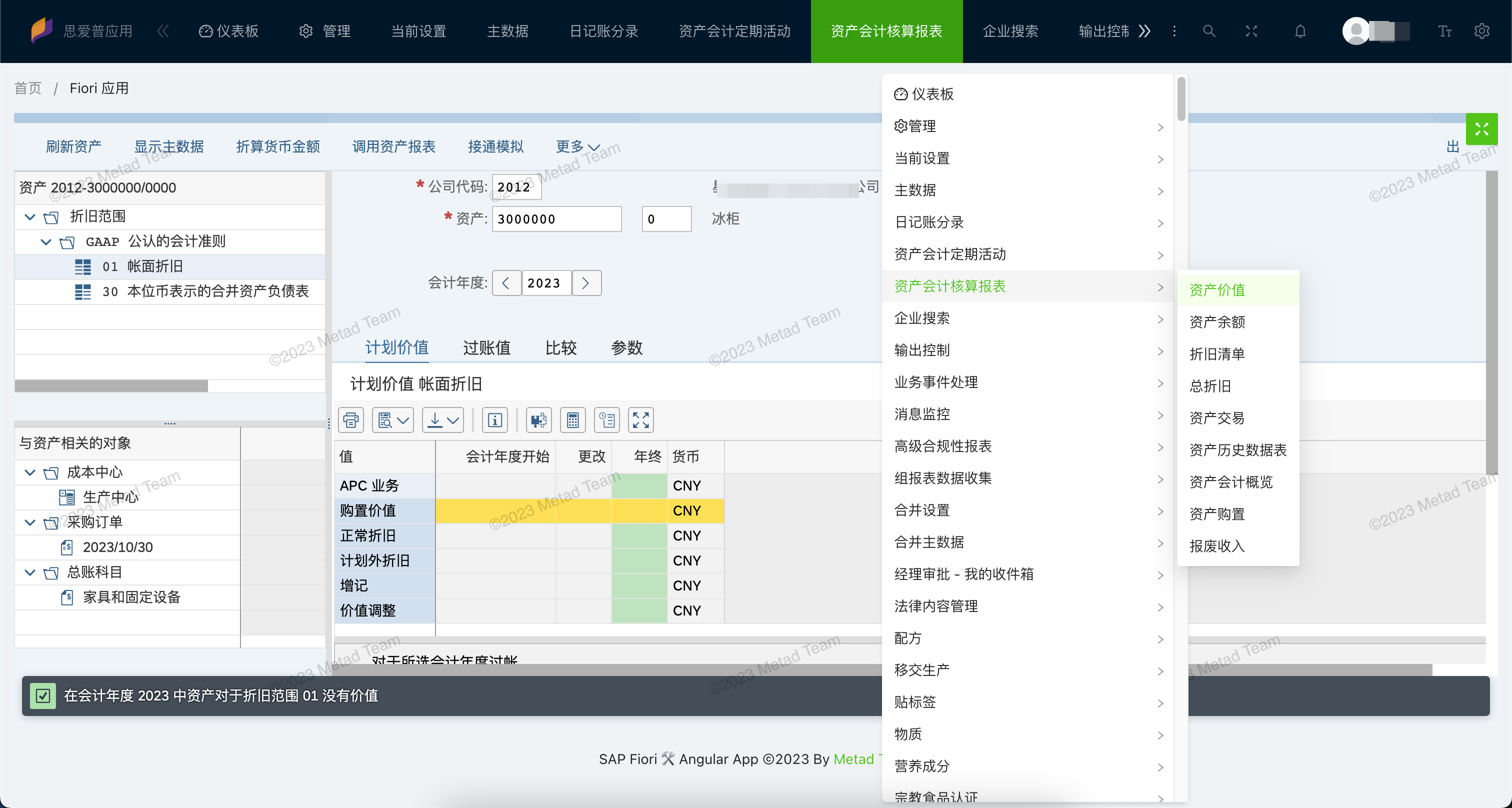1512x808 pixels.
Task: Click the 显示主数据 link
Action: (x=169, y=146)
